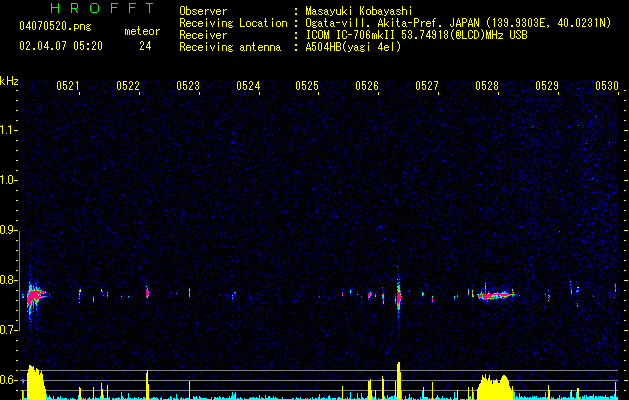Click the HROFFT title text
This screenshot has width=629, height=400.
pos(102,8)
